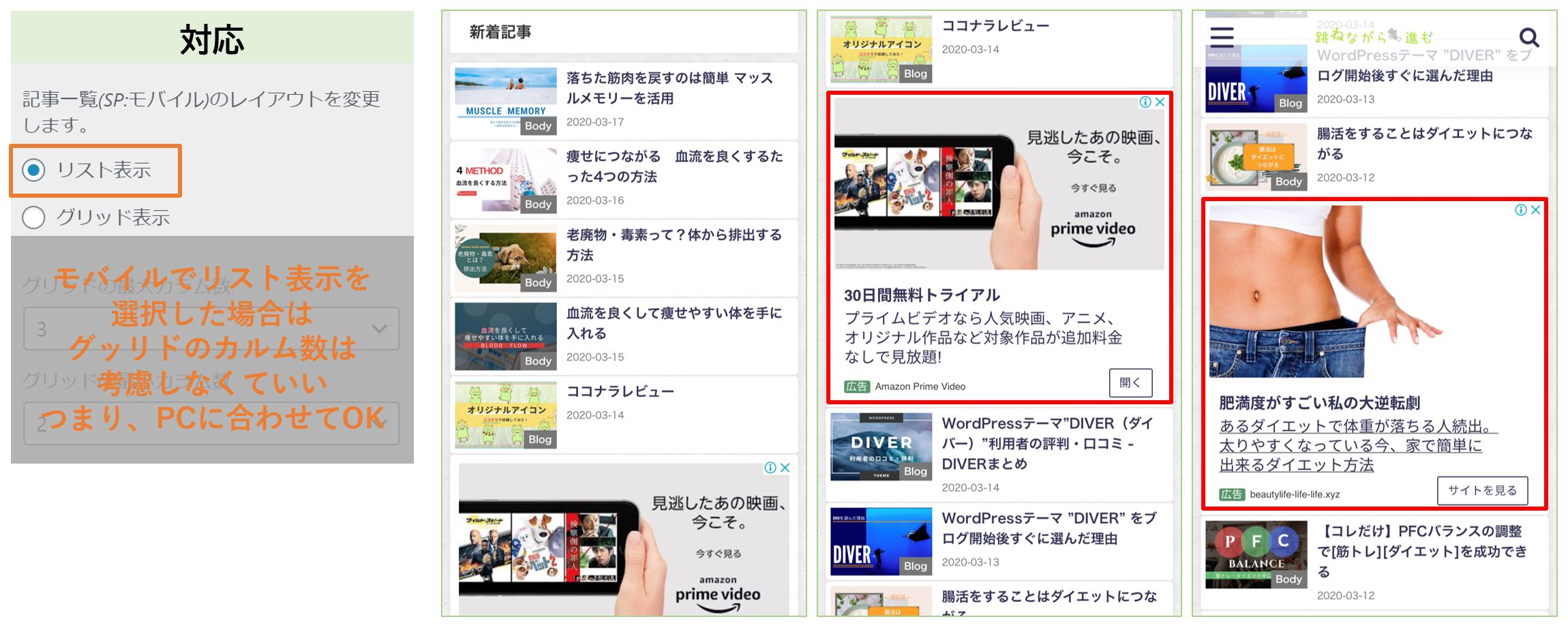The image size is (1568, 632).
Task: Click the 4 METHOD blood flow article thumbnail
Action: 505,180
